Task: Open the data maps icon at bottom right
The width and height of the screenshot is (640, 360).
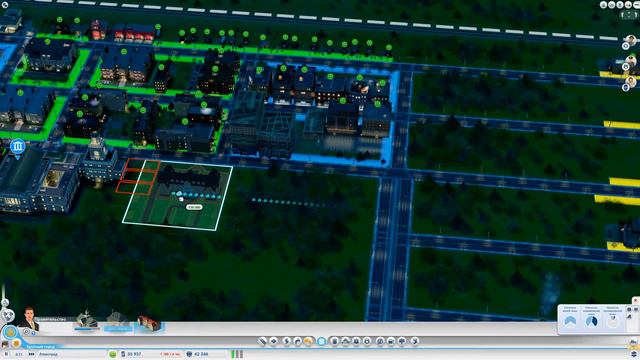Action: point(633,342)
